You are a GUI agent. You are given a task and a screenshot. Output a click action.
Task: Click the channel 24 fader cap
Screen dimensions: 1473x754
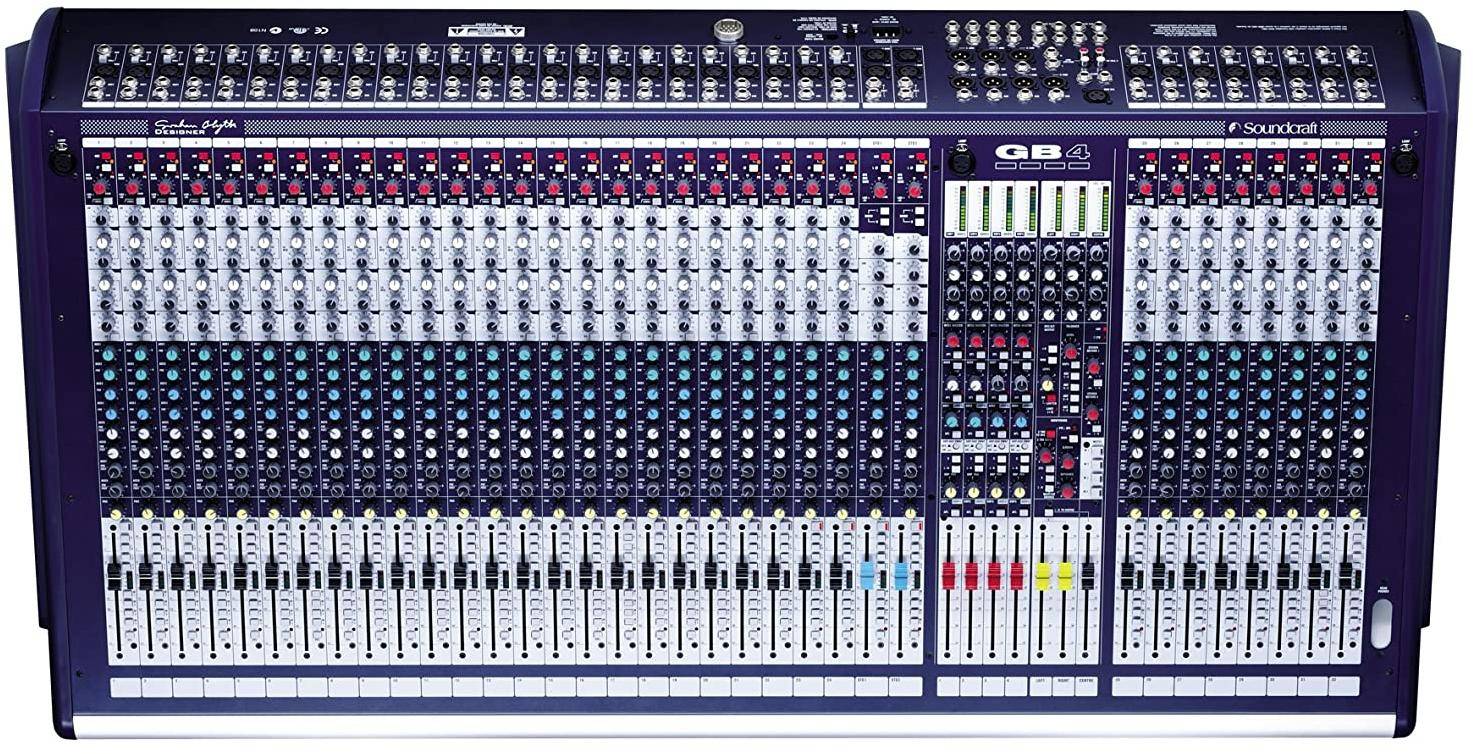pos(836,576)
